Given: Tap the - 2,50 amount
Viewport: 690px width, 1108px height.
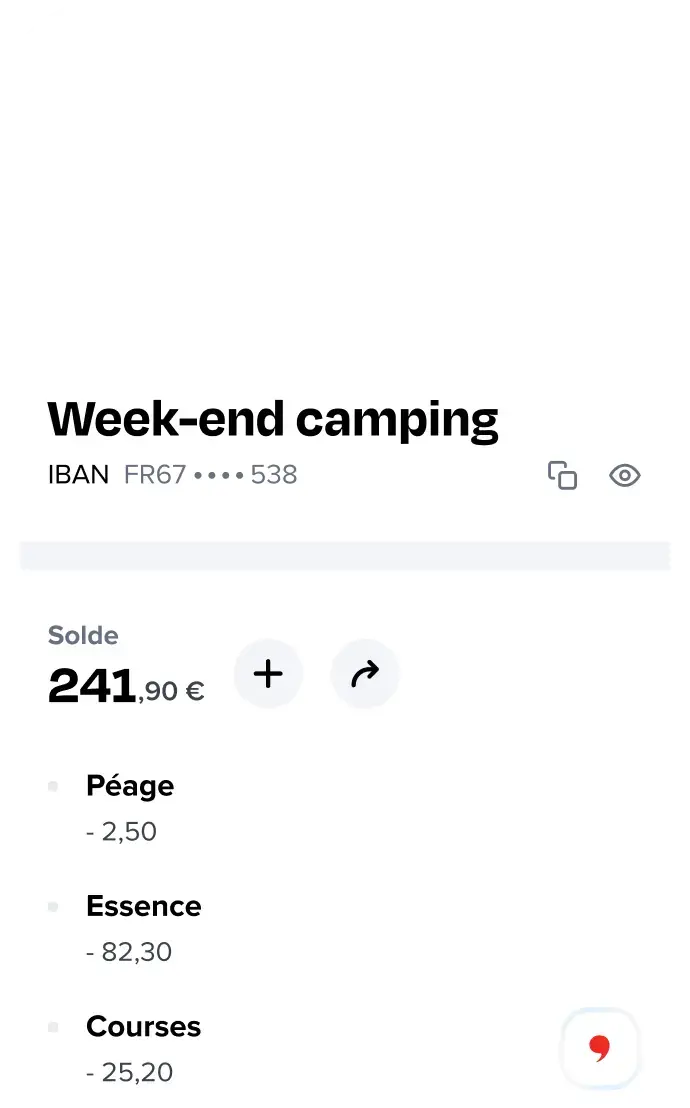Looking at the screenshot, I should coord(122,832).
